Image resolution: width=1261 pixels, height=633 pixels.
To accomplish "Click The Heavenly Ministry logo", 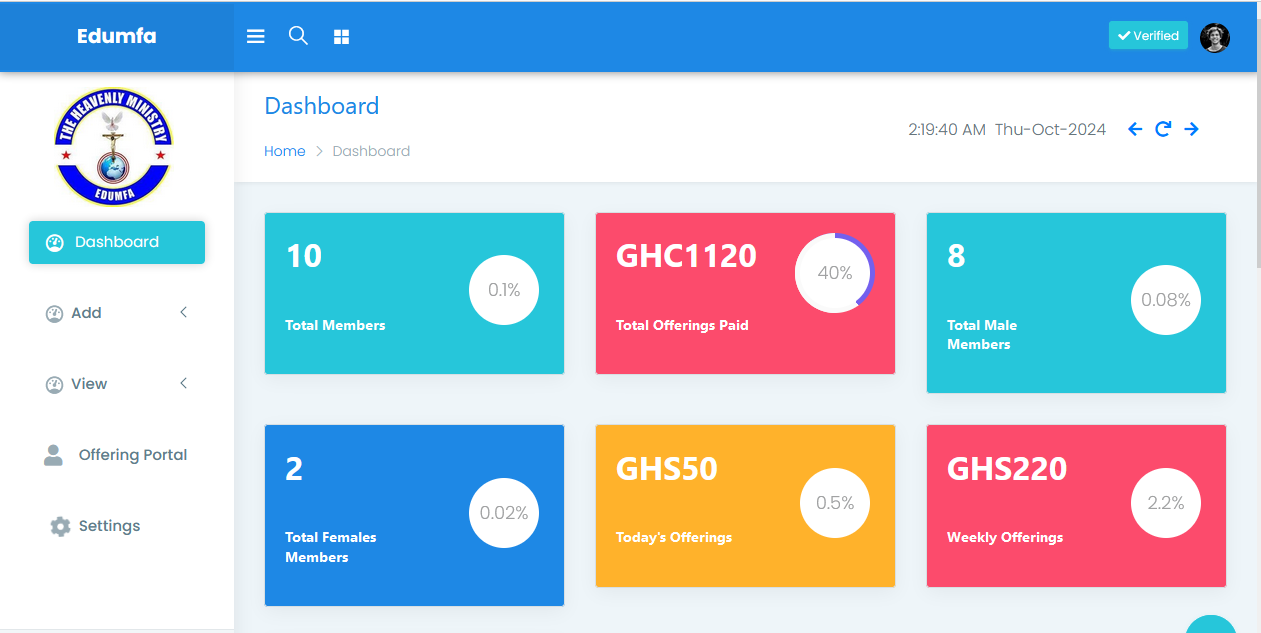I will [115, 146].
